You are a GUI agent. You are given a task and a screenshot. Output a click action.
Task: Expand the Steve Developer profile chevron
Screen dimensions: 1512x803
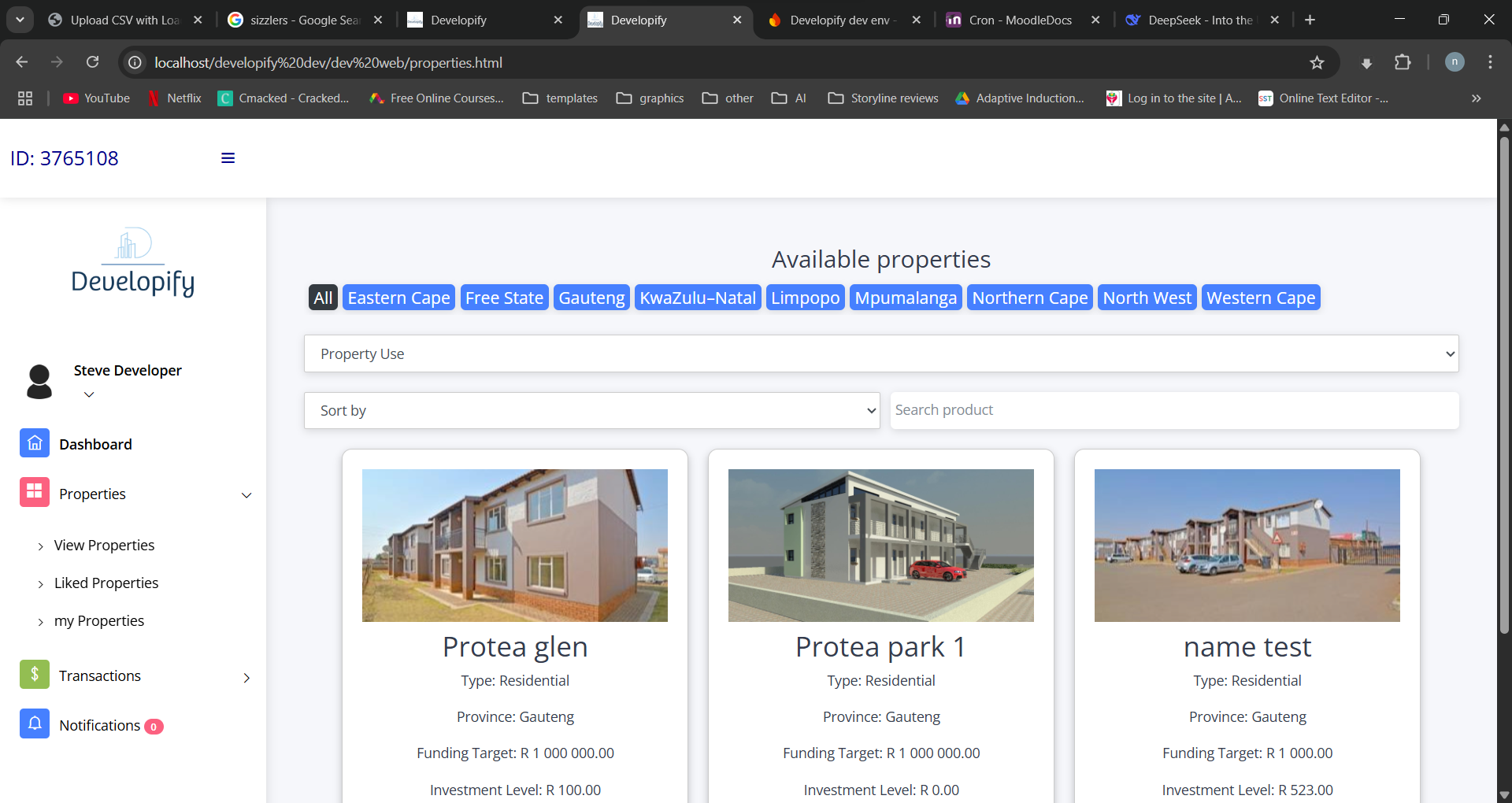coord(89,394)
